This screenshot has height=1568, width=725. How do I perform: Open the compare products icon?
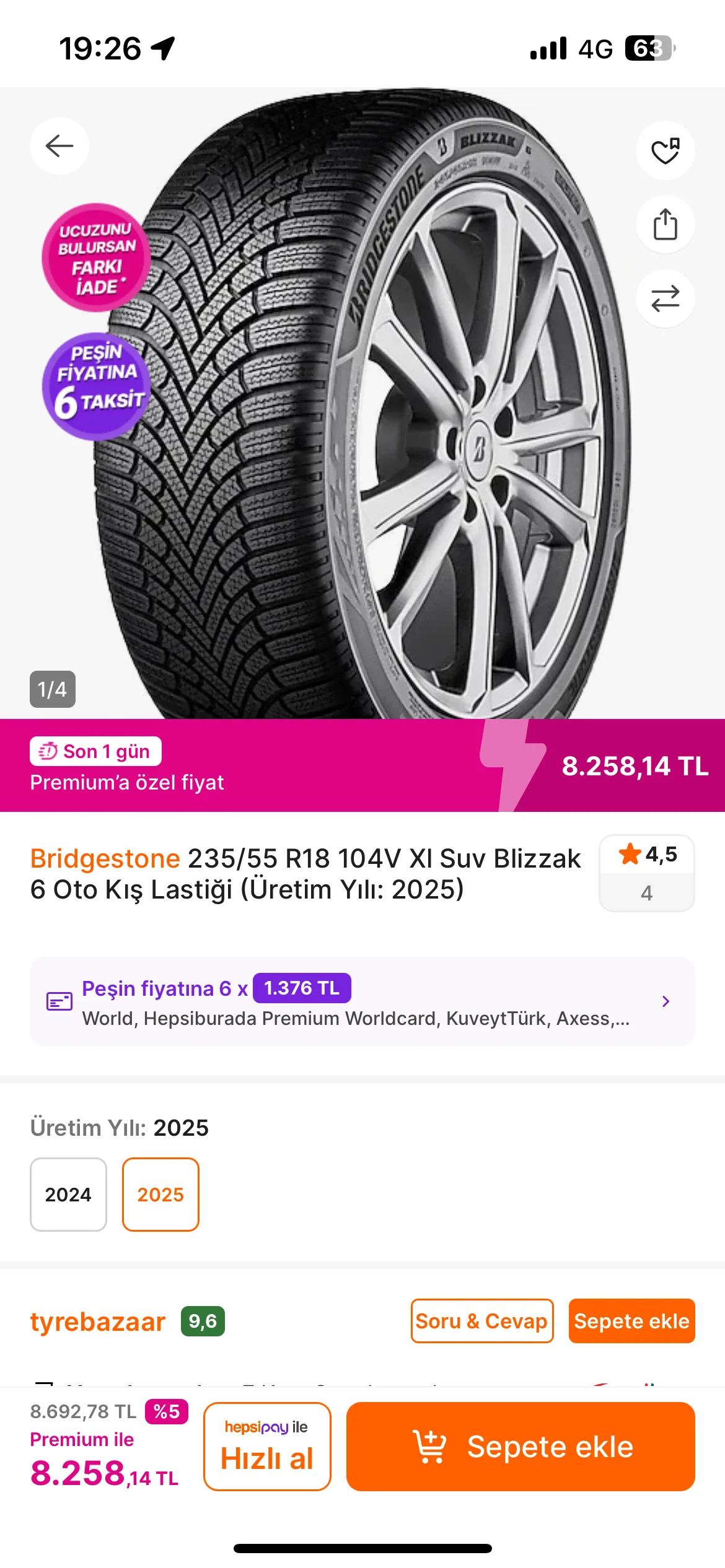[x=665, y=298]
